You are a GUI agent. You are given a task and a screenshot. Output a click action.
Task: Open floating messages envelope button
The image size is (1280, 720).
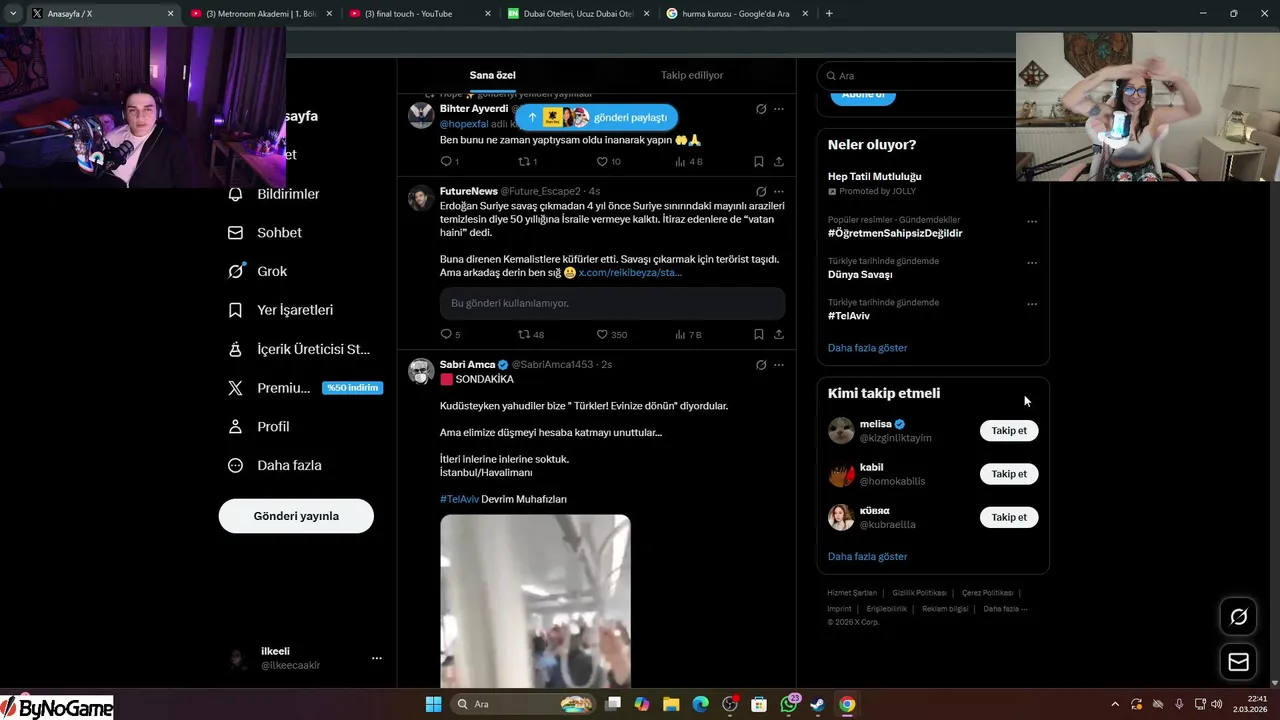[1238, 662]
